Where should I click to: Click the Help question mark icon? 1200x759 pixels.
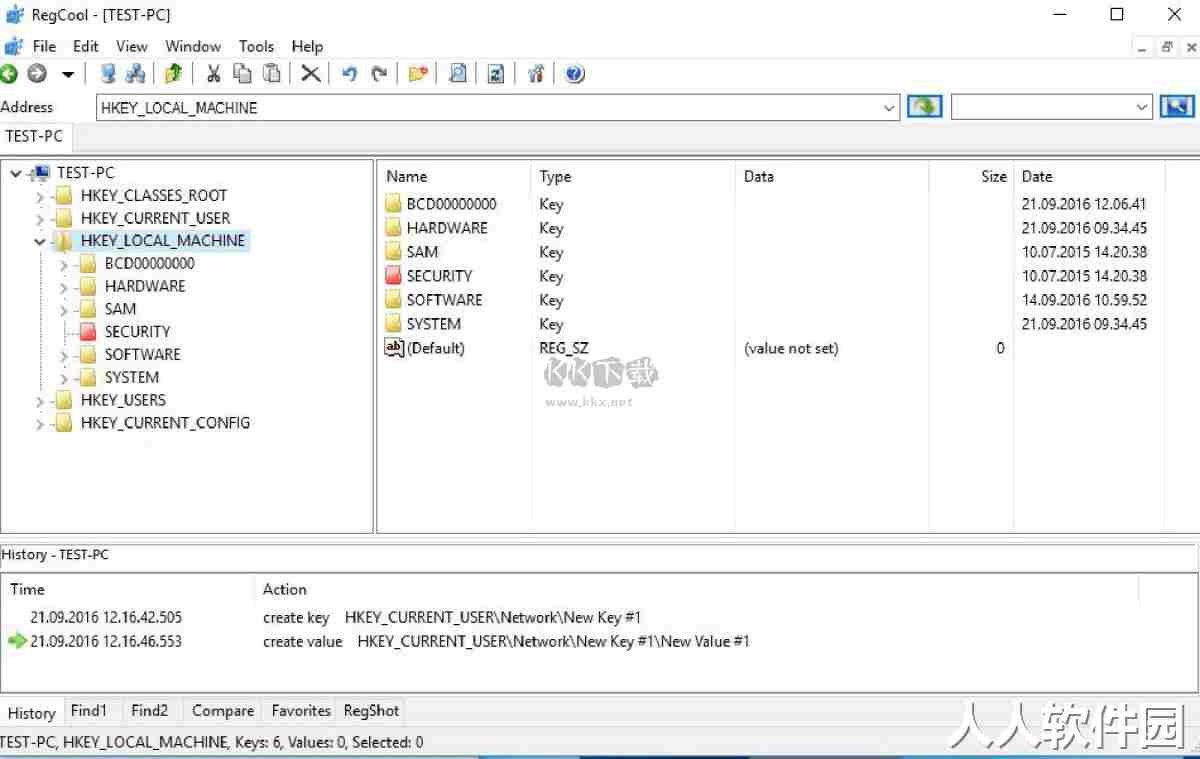(574, 73)
